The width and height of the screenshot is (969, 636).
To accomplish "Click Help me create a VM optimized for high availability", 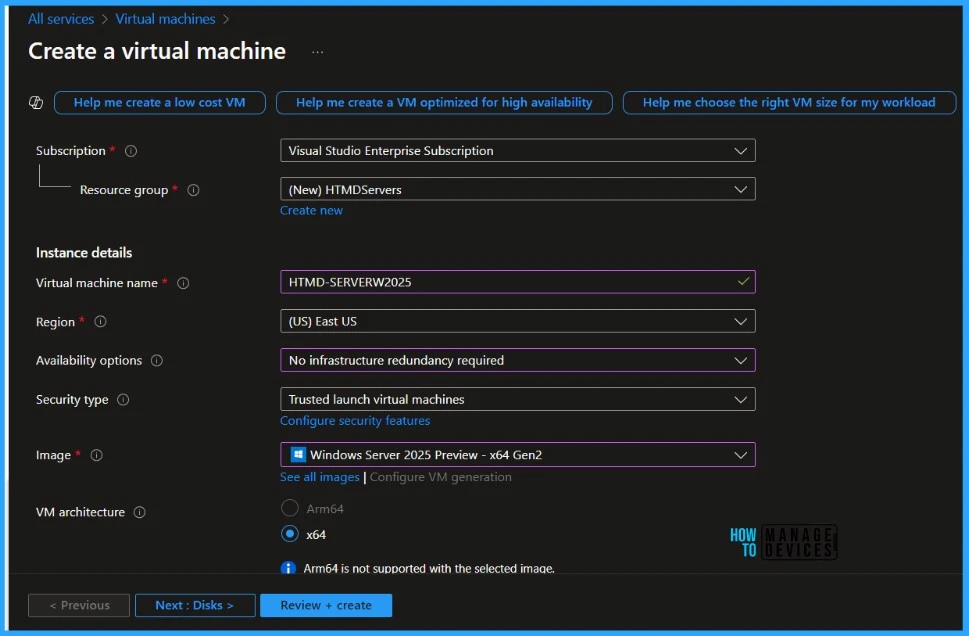I will 444,103.
